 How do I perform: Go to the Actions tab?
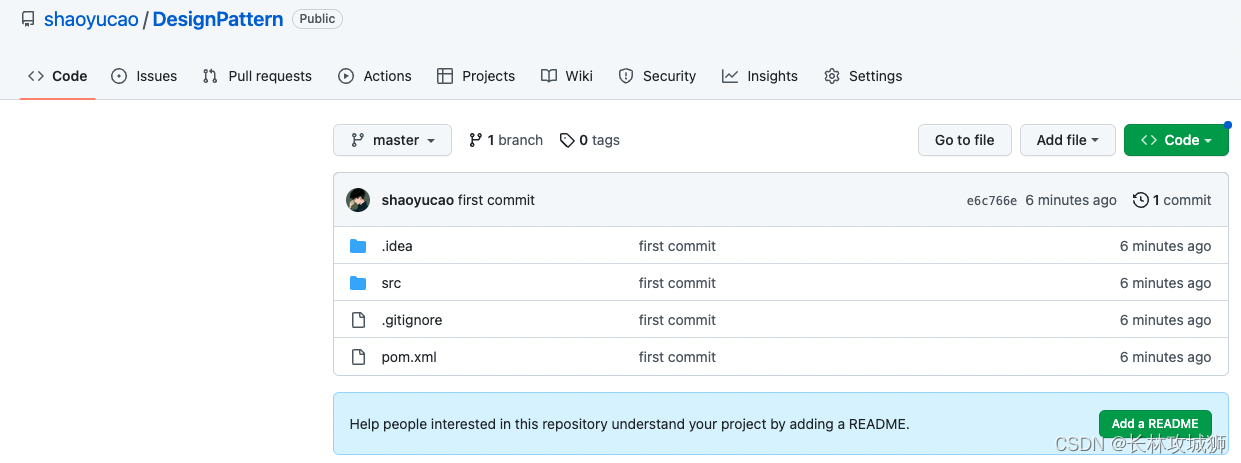(x=375, y=76)
